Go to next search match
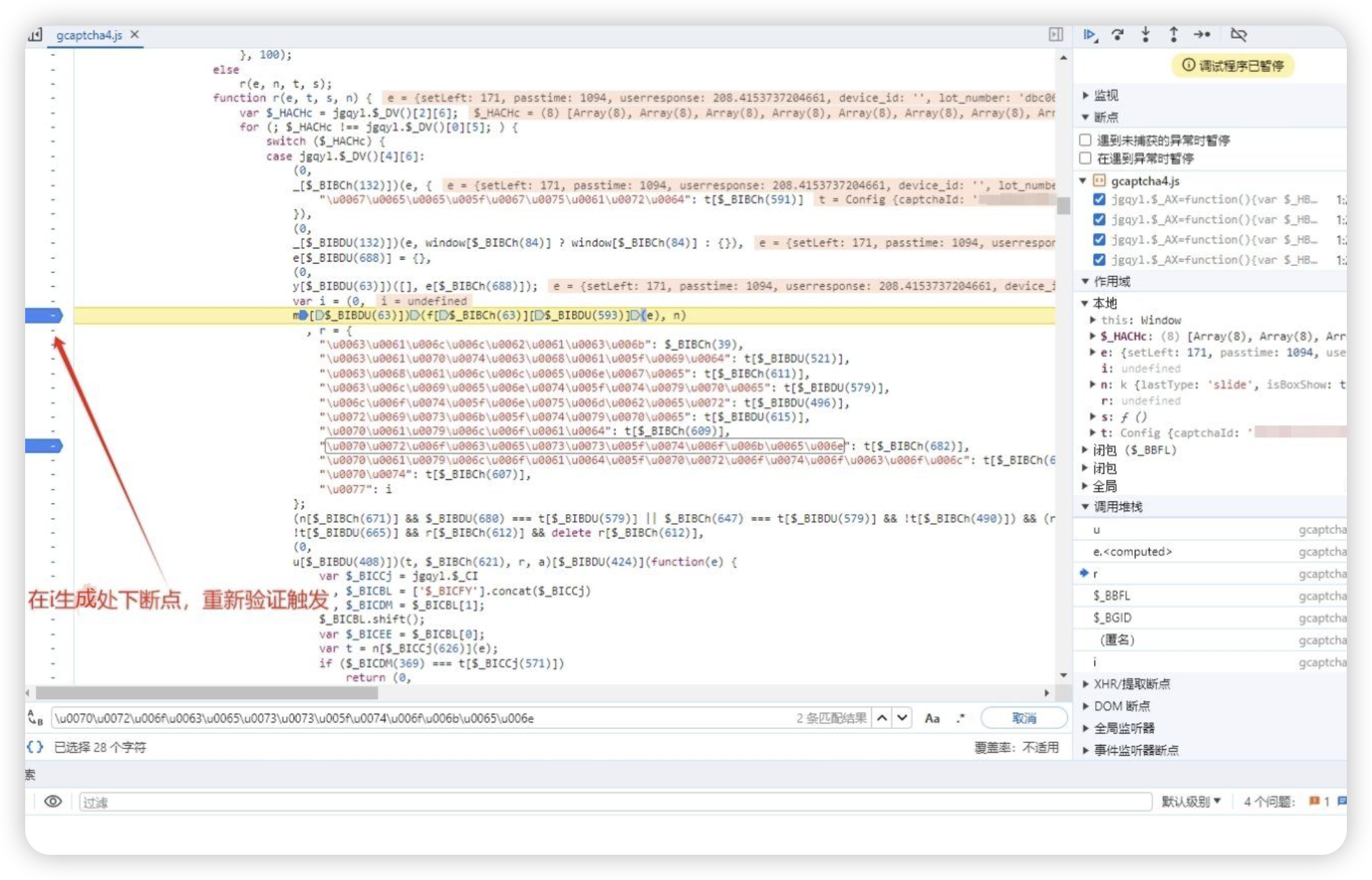This screenshot has height=880, width=1372. [903, 718]
